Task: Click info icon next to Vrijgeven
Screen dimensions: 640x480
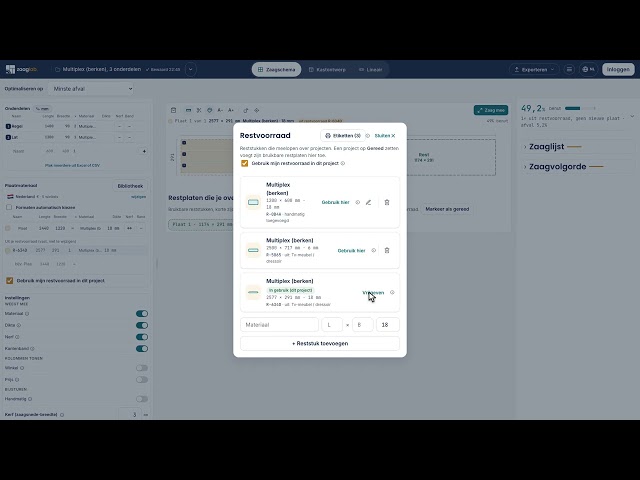Action: pos(392,292)
